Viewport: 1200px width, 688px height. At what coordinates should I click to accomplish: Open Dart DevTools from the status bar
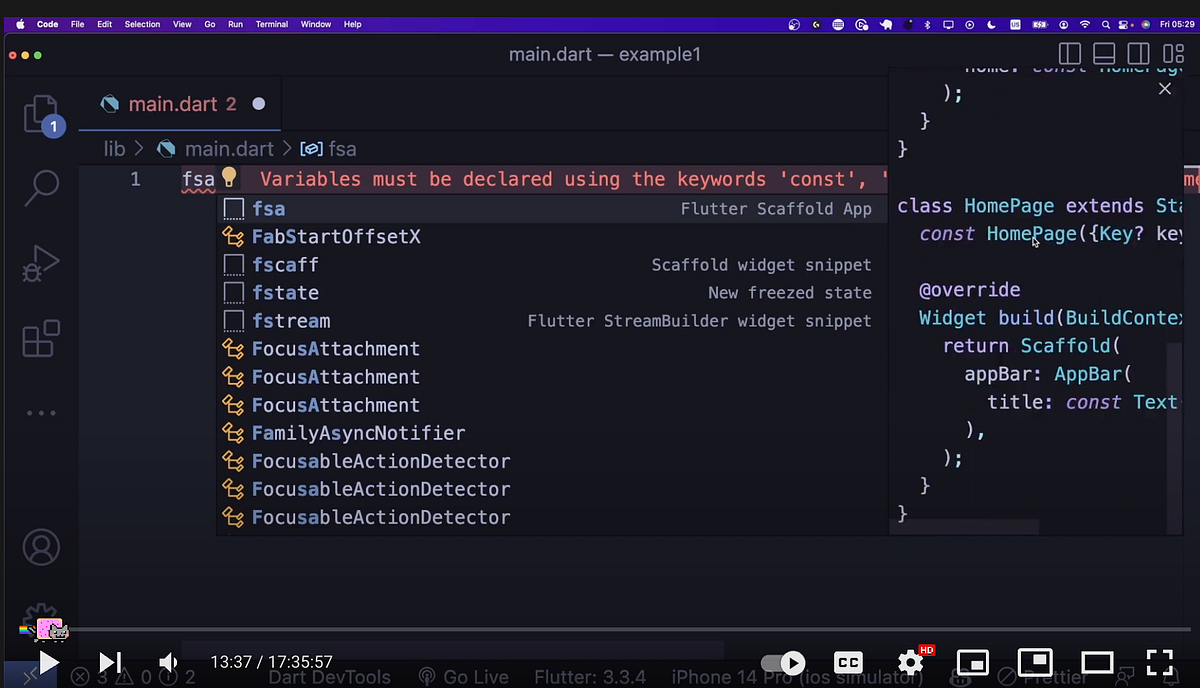pyautogui.click(x=329, y=676)
